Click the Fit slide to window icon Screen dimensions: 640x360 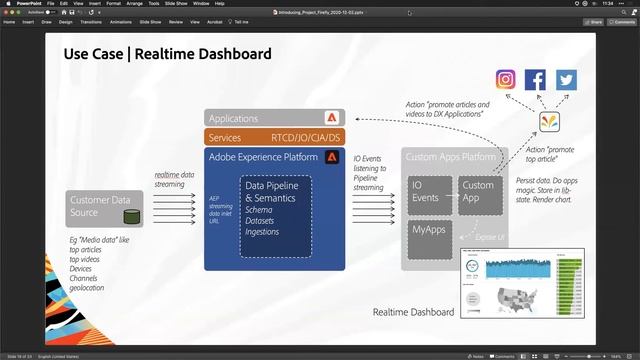pos(629,356)
